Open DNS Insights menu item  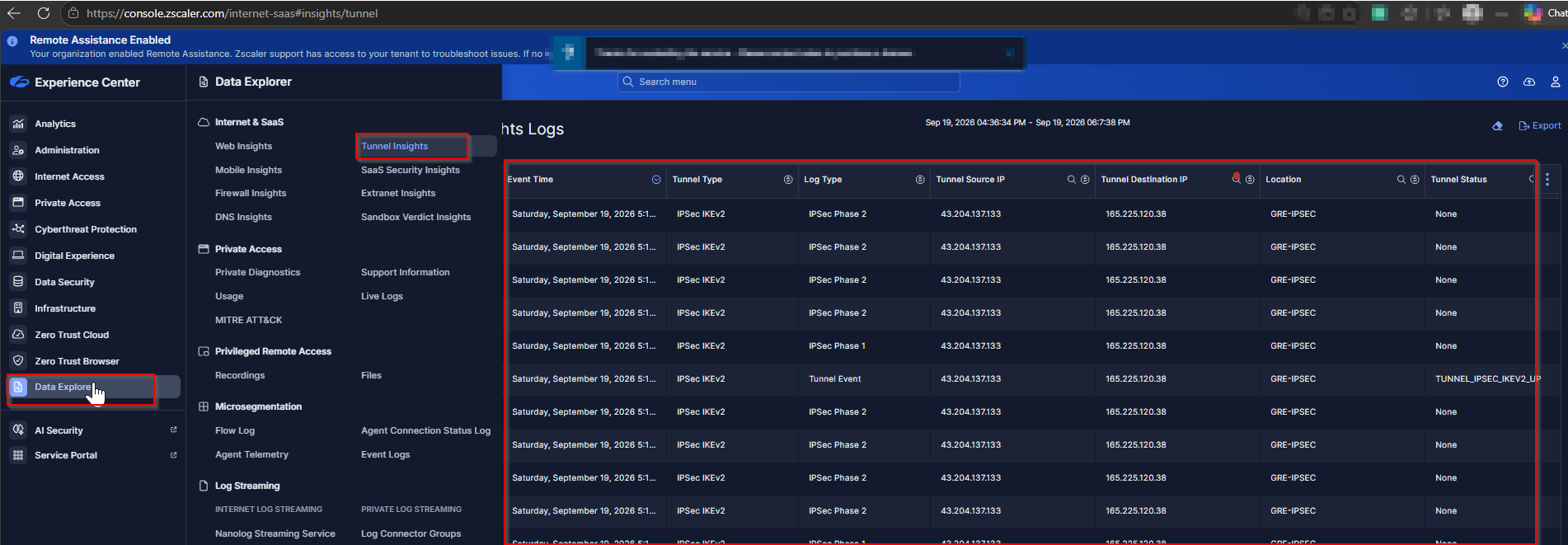243,217
